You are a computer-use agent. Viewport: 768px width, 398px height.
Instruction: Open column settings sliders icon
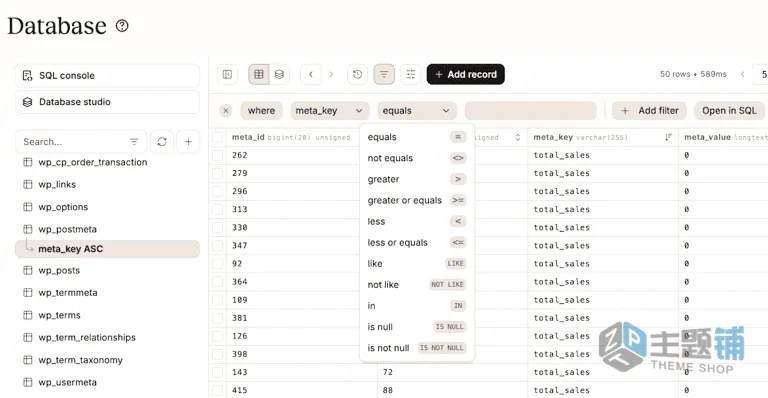[410, 74]
